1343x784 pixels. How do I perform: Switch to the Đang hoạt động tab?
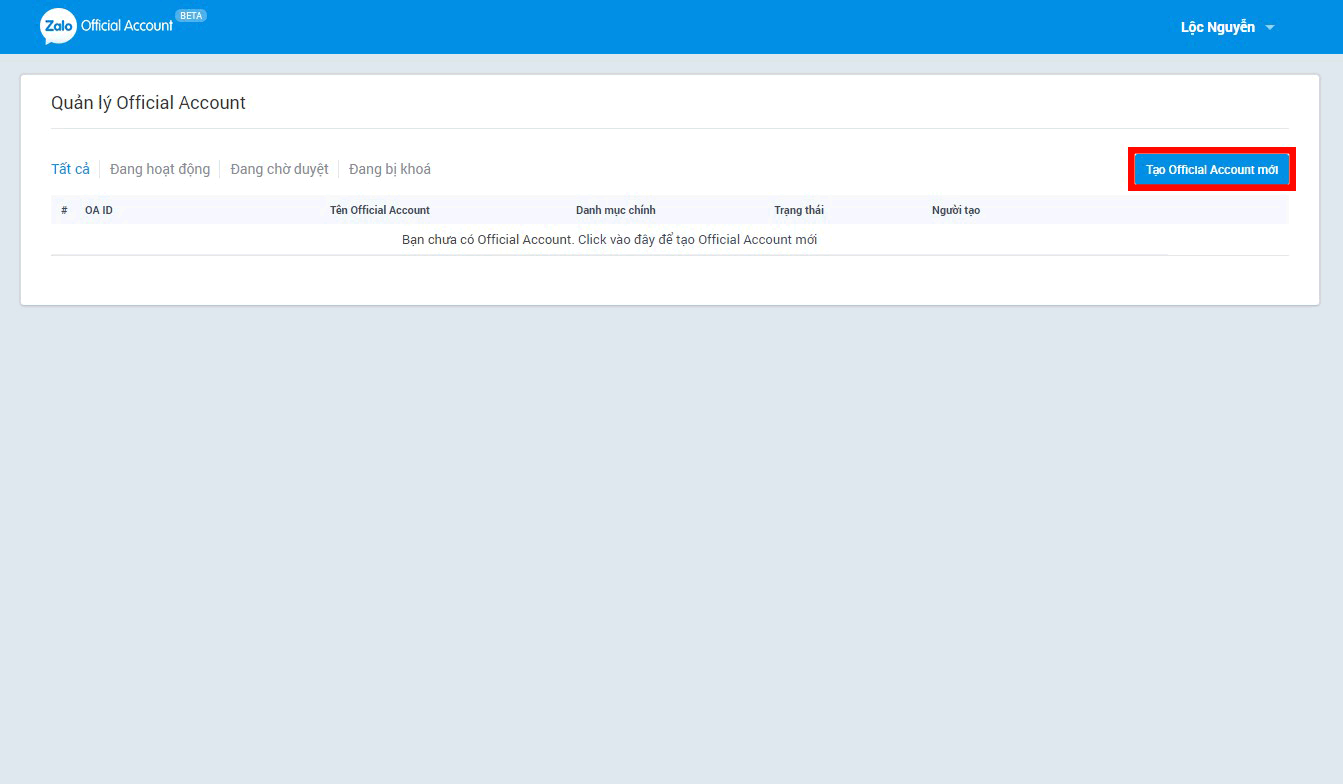(160, 169)
